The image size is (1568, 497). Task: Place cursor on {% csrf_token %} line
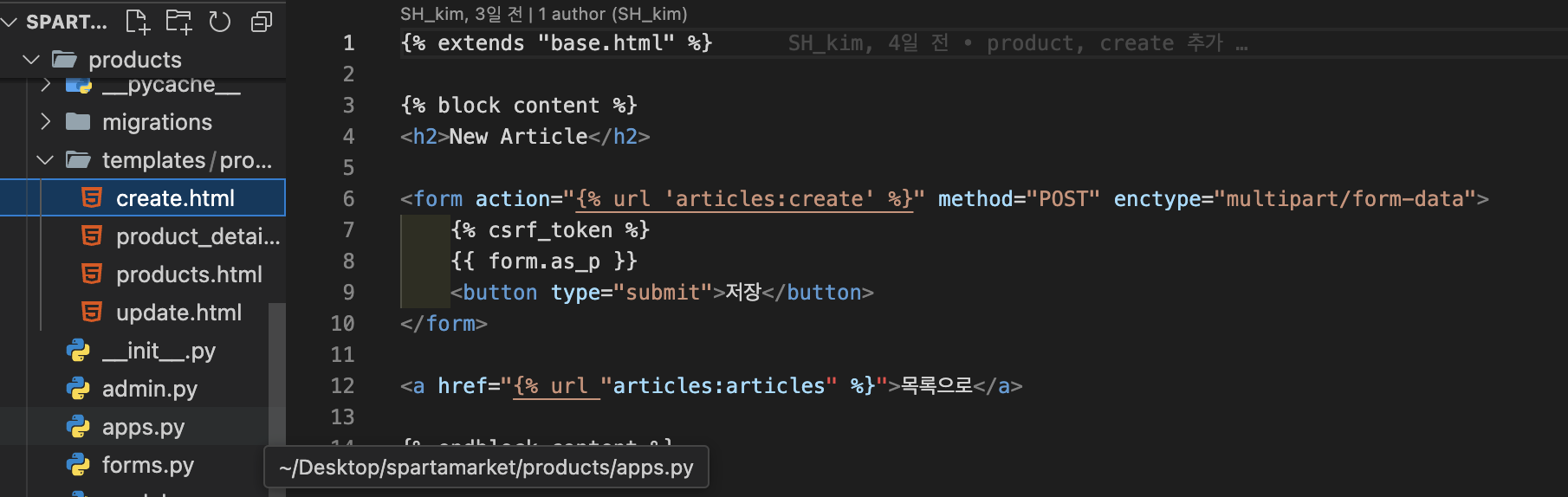(550, 230)
